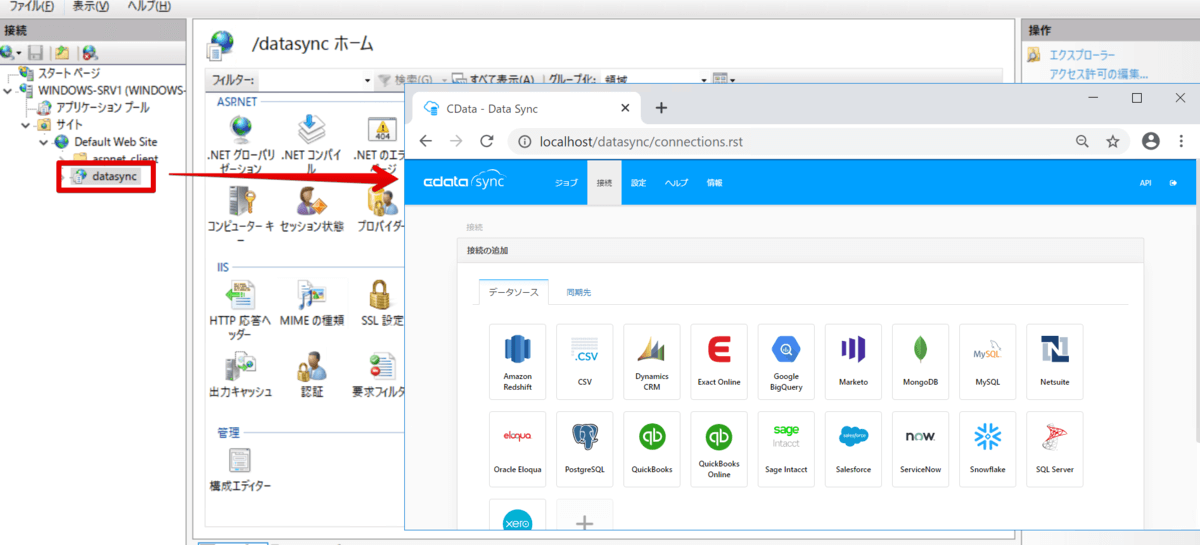Screen dimensions: 1200x545
Task: Collapse the サイト tree node
Action: (x=26, y=125)
